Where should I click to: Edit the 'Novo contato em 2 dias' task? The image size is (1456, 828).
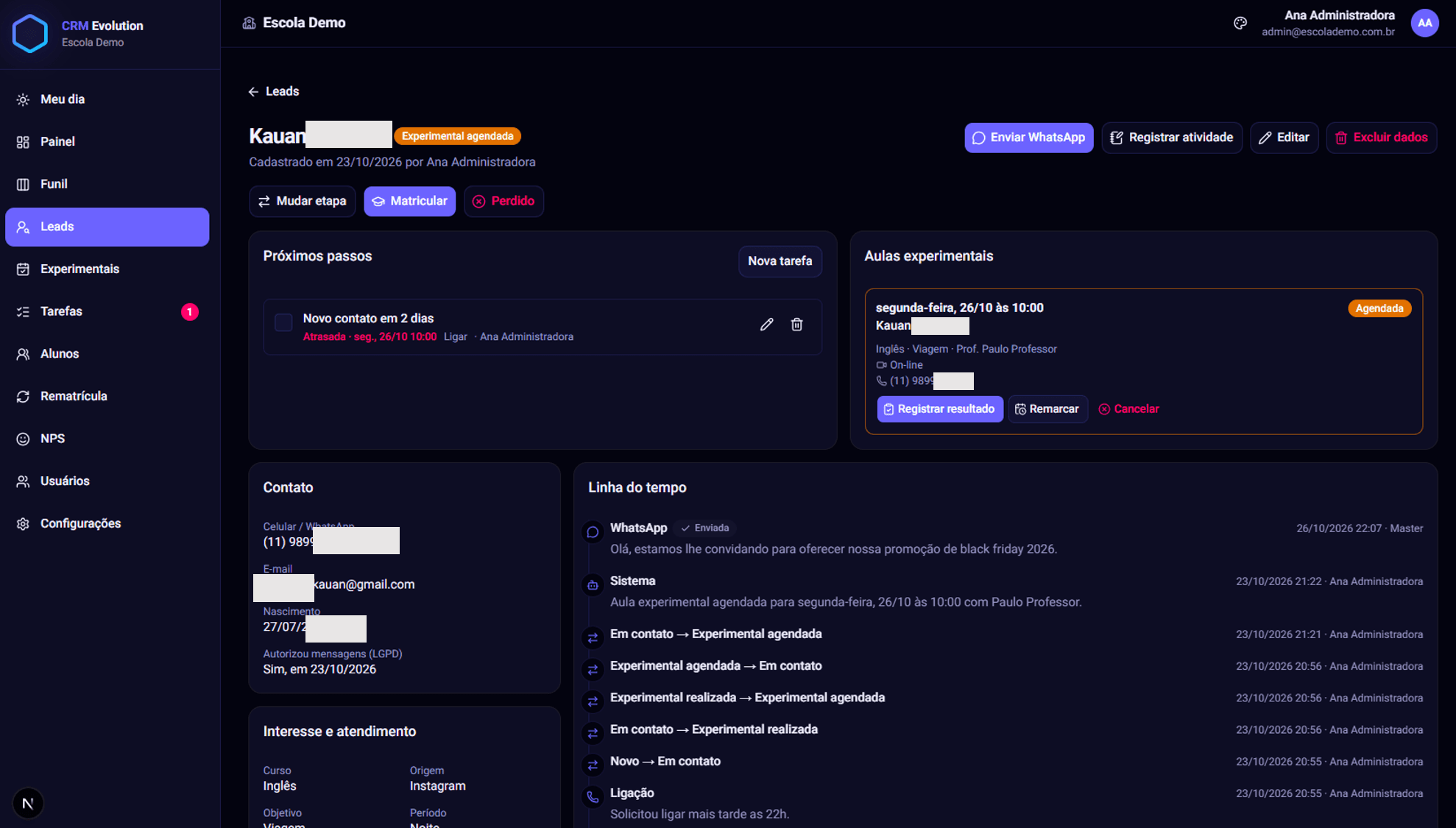tap(766, 325)
